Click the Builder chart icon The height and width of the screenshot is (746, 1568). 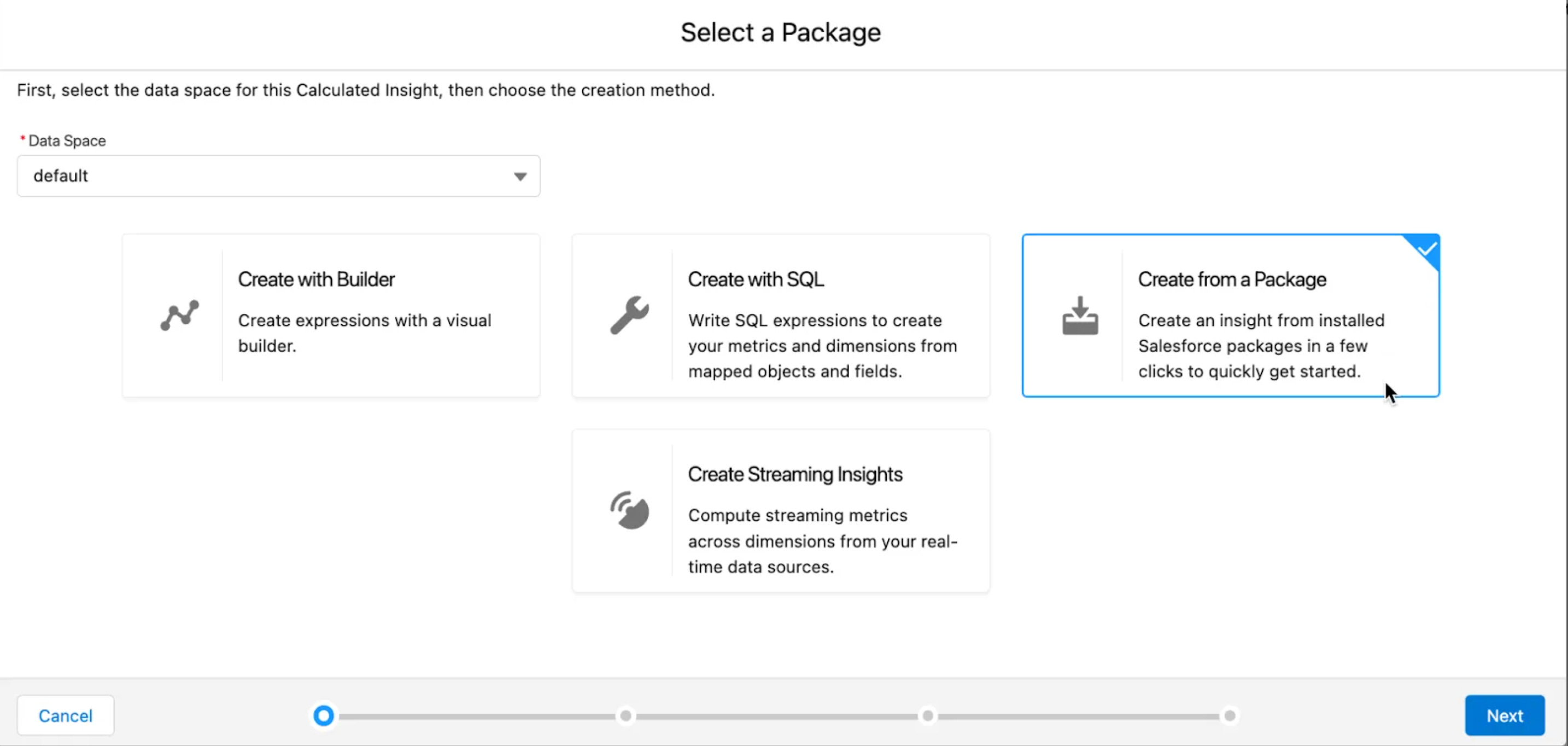(179, 315)
